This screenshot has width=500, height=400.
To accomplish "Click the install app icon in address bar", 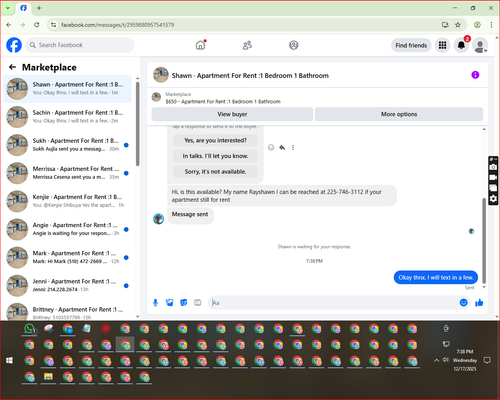I will click(x=445, y=25).
